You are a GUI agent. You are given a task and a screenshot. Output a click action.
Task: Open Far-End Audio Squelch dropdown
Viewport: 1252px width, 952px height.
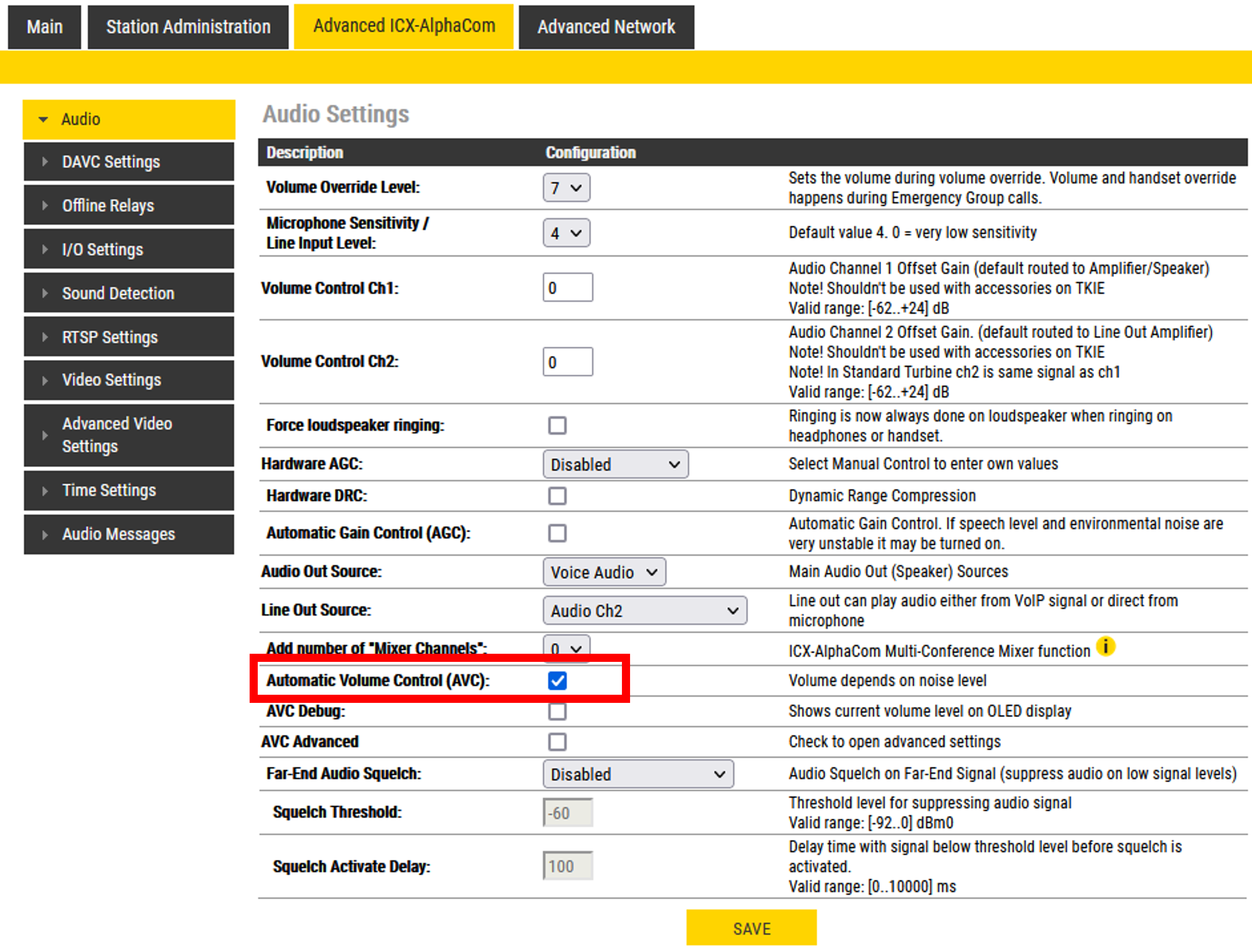(x=638, y=774)
